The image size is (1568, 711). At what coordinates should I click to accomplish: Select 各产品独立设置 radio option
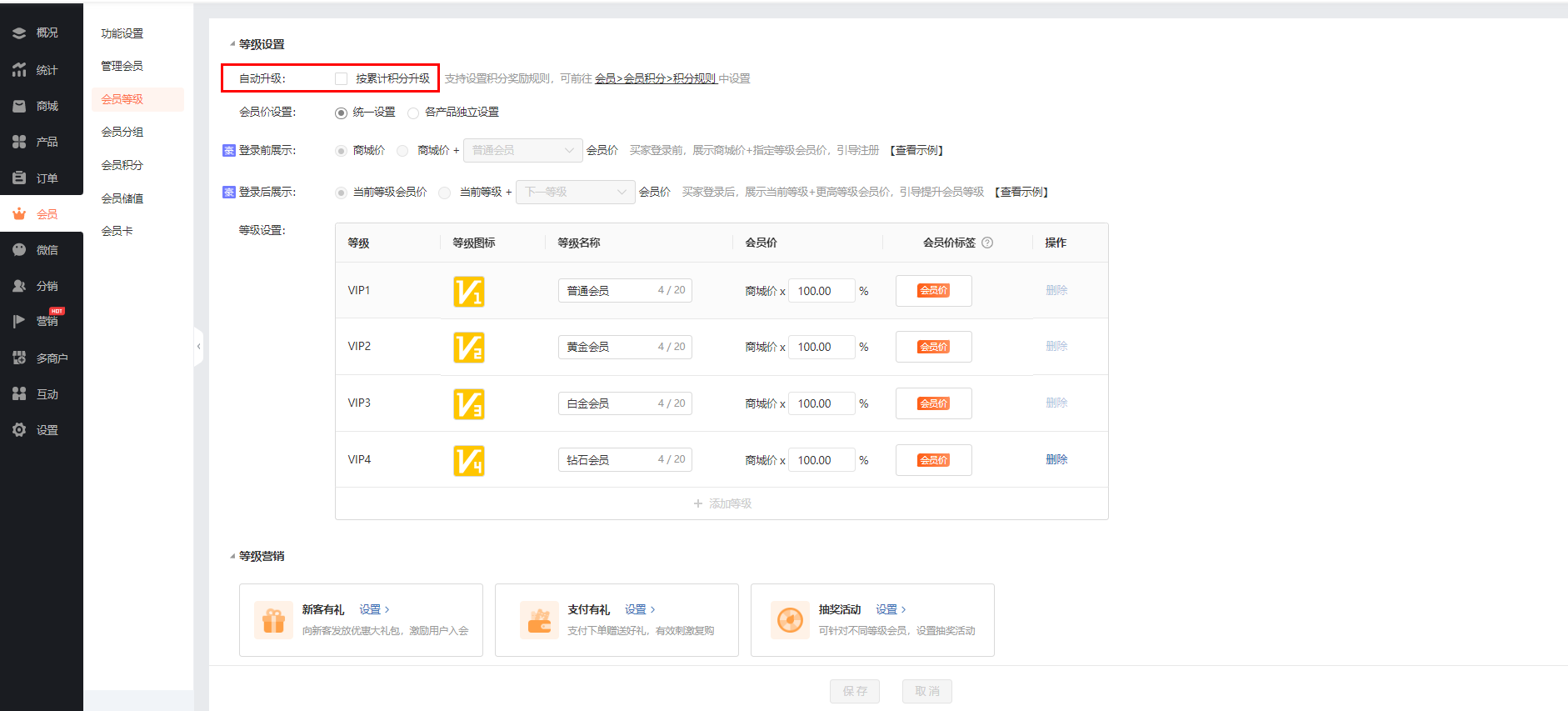413,113
